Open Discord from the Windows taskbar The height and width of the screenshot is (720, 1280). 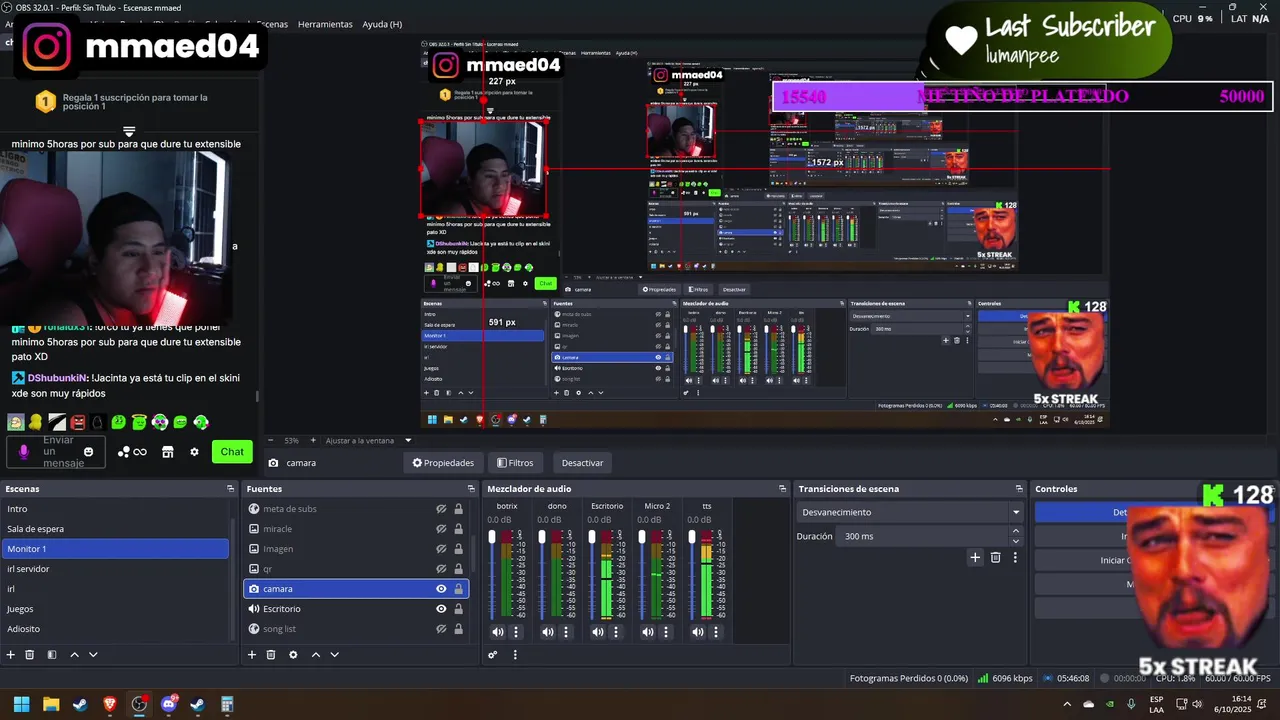click(169, 704)
